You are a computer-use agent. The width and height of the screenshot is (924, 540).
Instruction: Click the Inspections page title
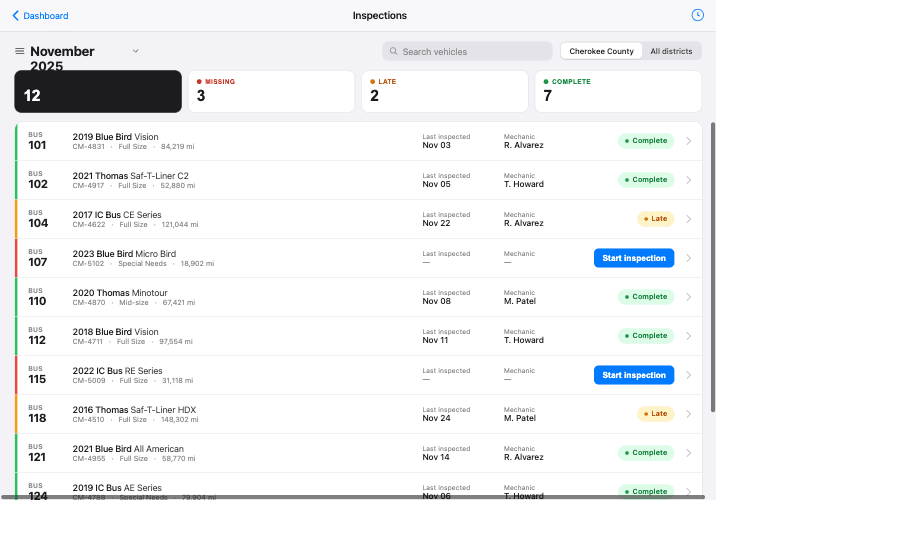pyautogui.click(x=380, y=15)
